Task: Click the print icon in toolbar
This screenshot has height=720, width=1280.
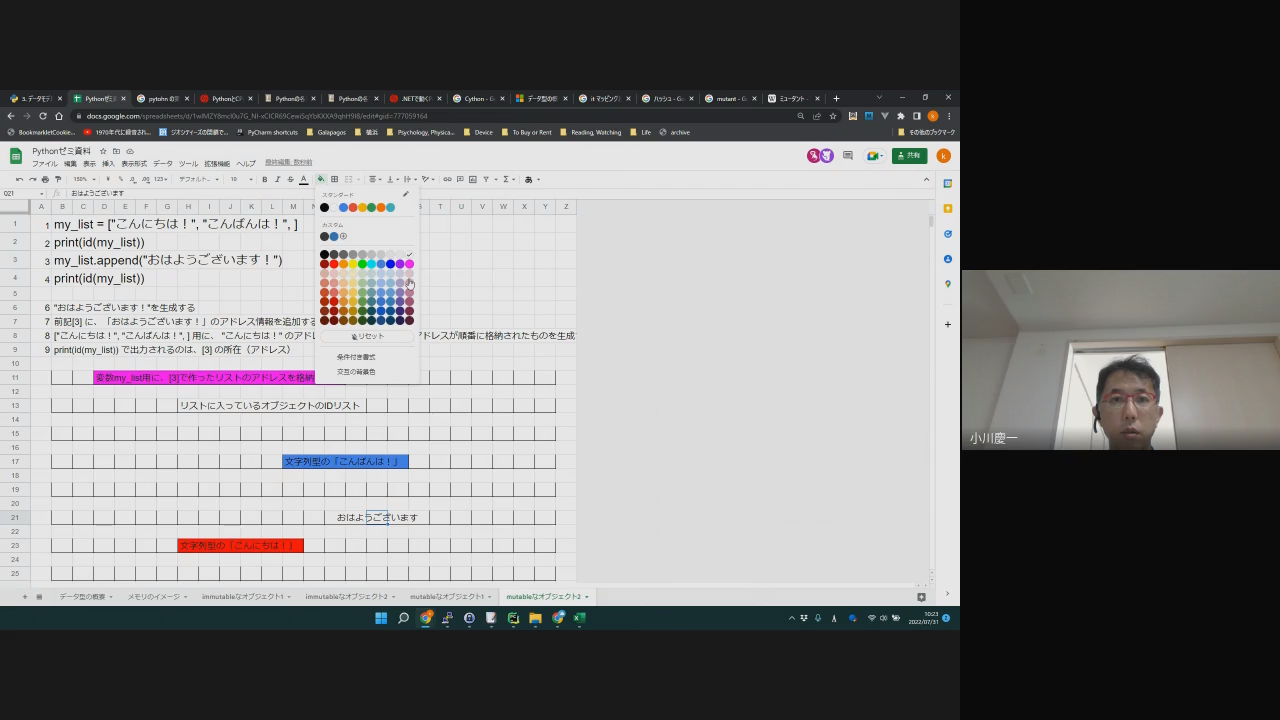Action: click(45, 180)
